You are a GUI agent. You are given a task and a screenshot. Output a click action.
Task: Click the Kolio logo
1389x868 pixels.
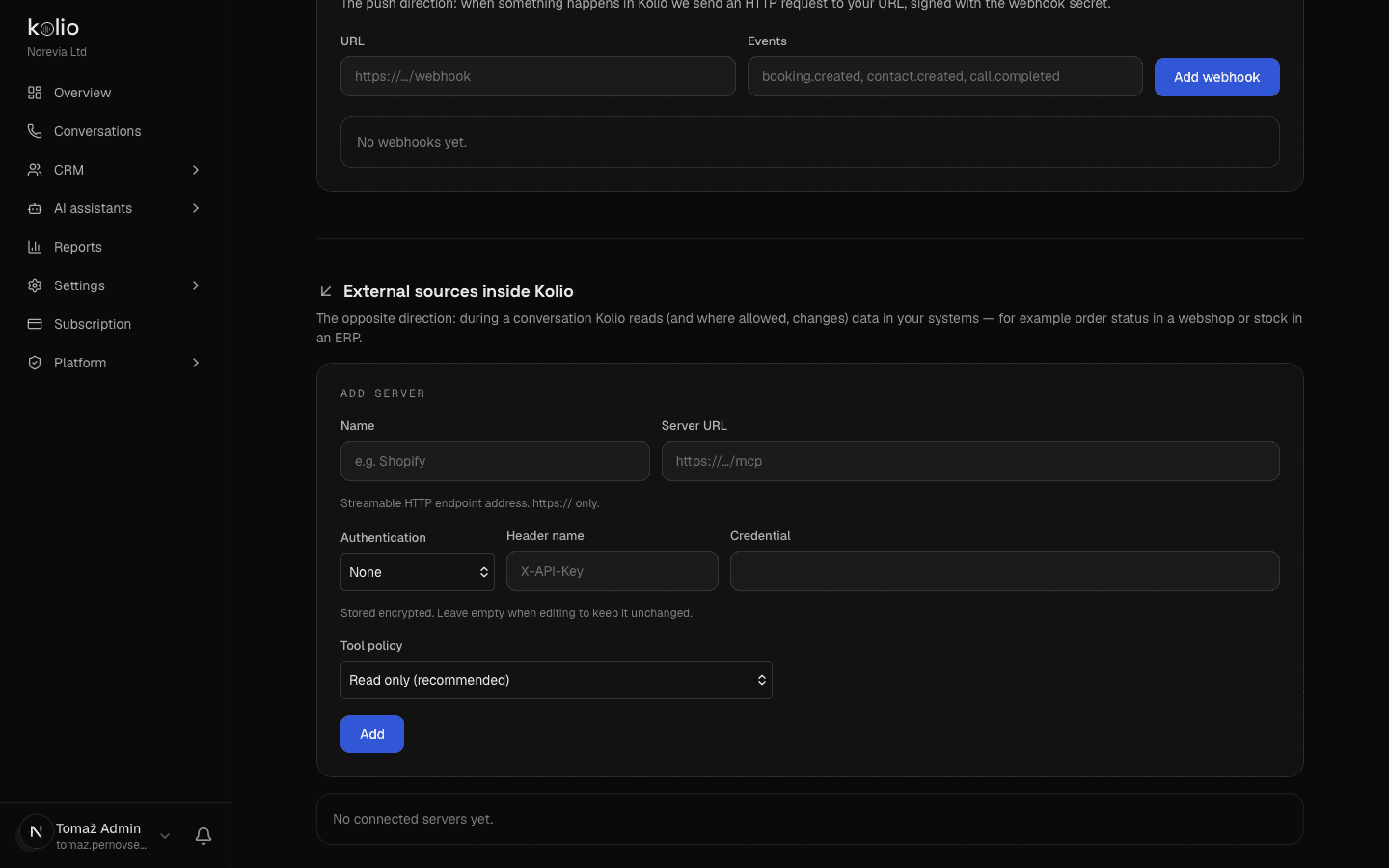pos(53,27)
